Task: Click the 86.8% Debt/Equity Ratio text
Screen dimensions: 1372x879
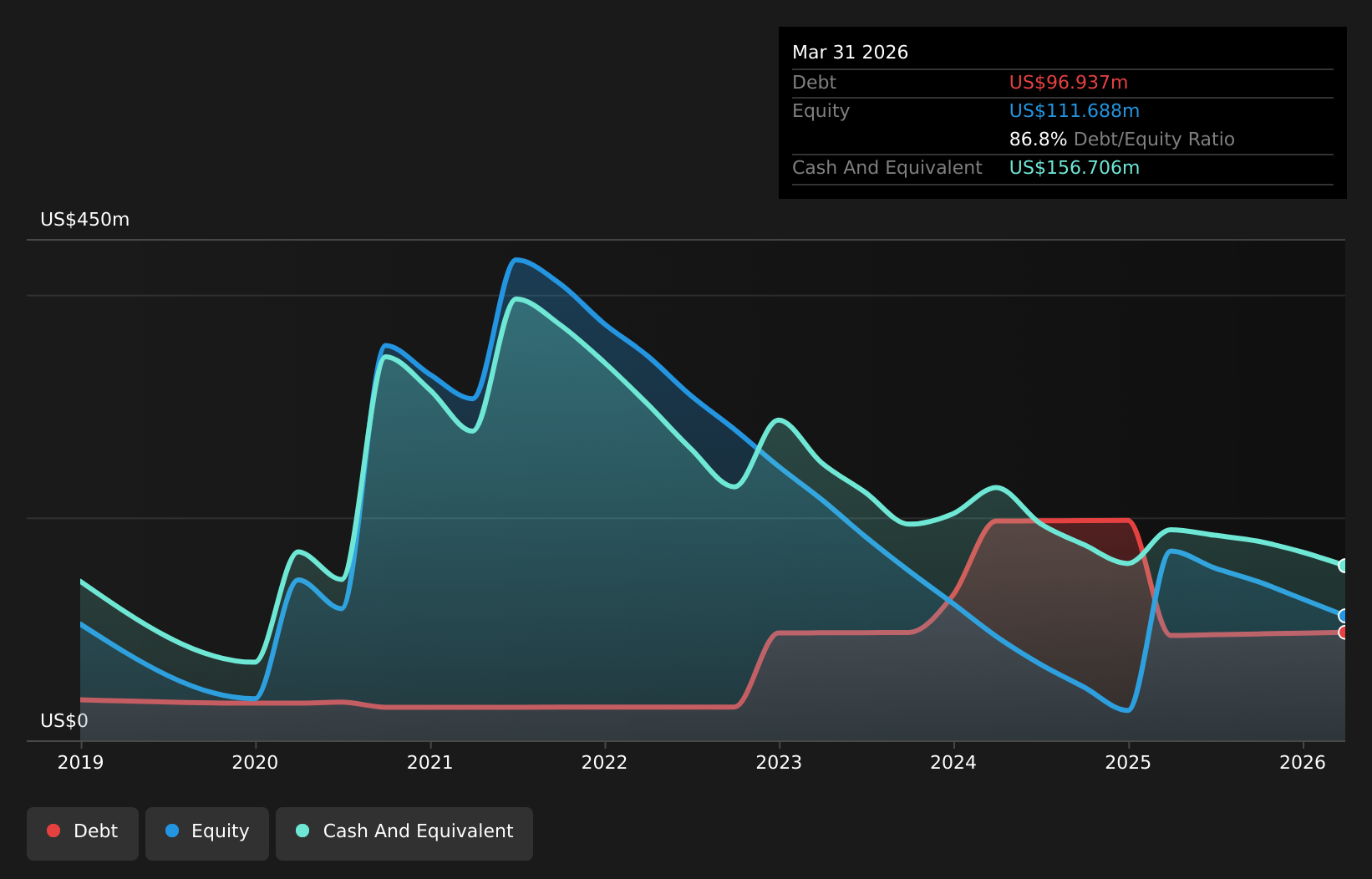Action: [1122, 140]
